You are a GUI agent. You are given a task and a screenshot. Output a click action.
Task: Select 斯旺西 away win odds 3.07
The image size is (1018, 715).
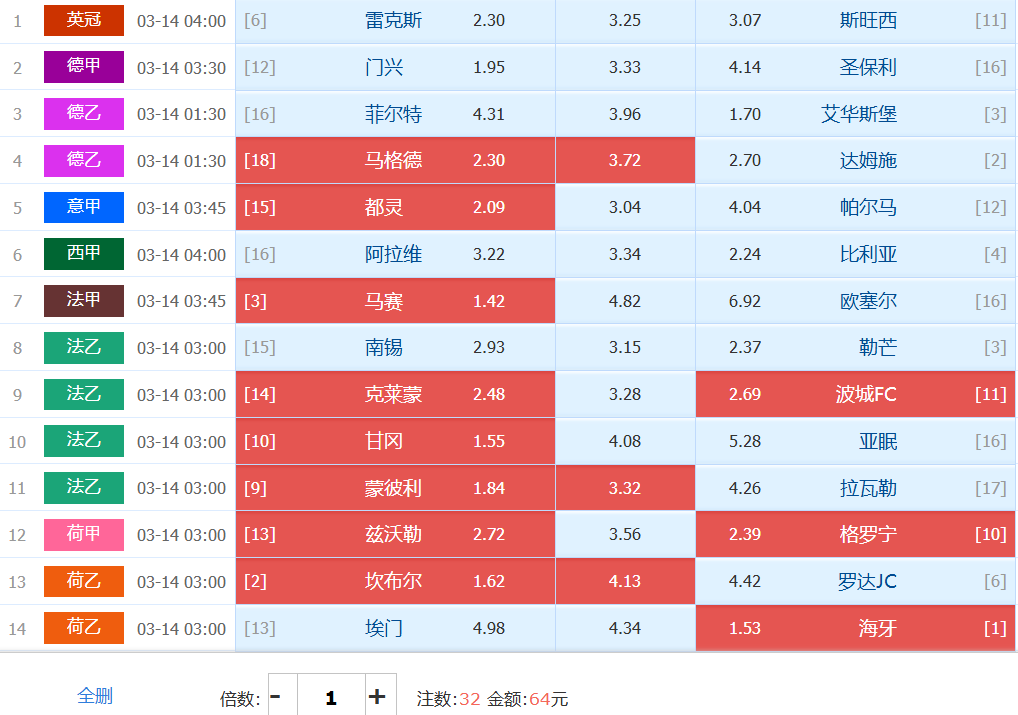855,21
